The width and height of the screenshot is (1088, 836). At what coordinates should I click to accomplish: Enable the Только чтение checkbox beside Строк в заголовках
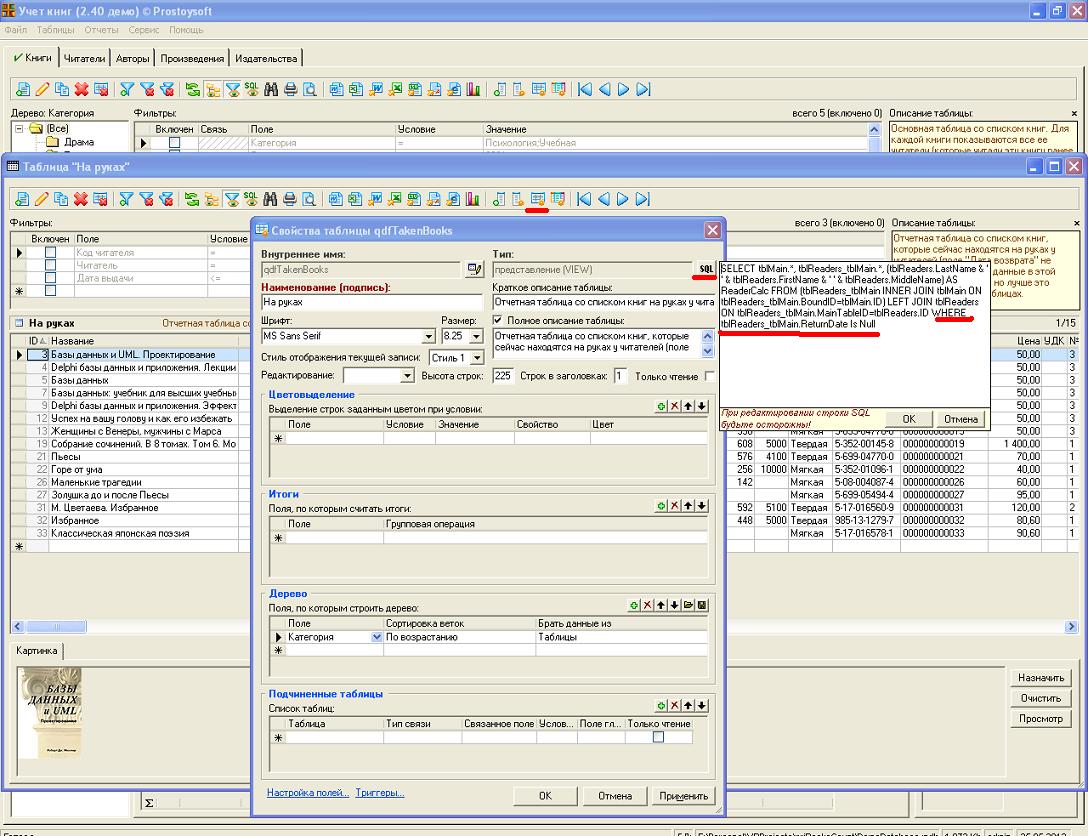[x=710, y=376]
